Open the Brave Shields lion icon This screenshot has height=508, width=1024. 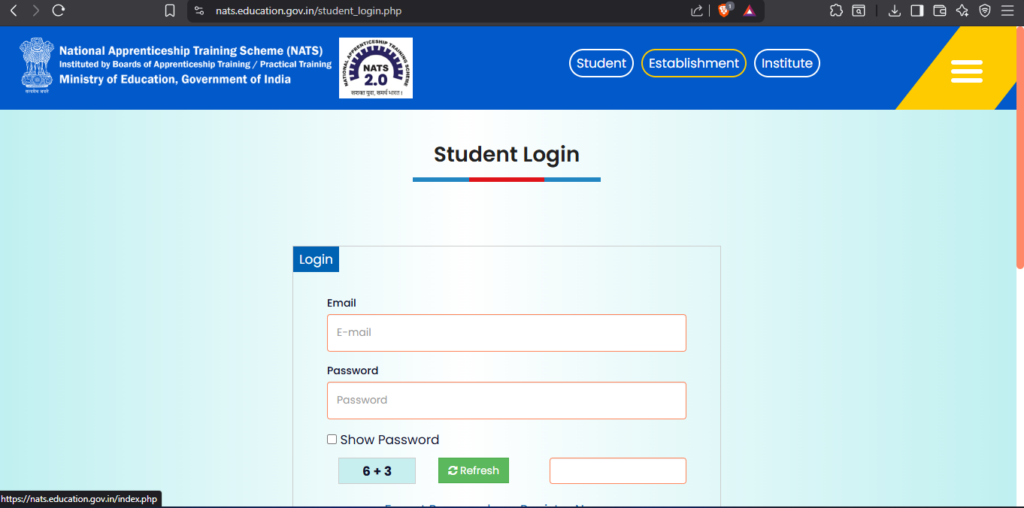724,10
